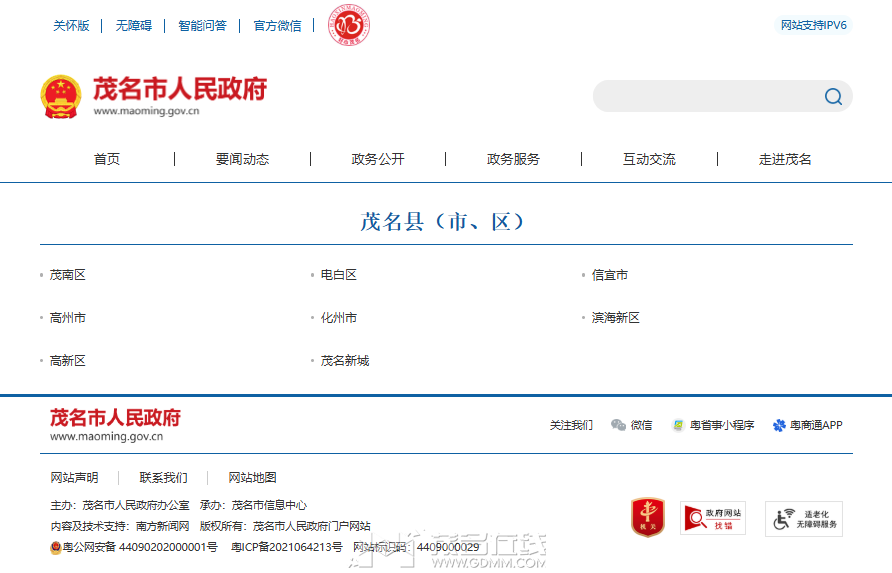Open 智能问答 at the top
This screenshot has height=573, width=892.
[x=202, y=26]
